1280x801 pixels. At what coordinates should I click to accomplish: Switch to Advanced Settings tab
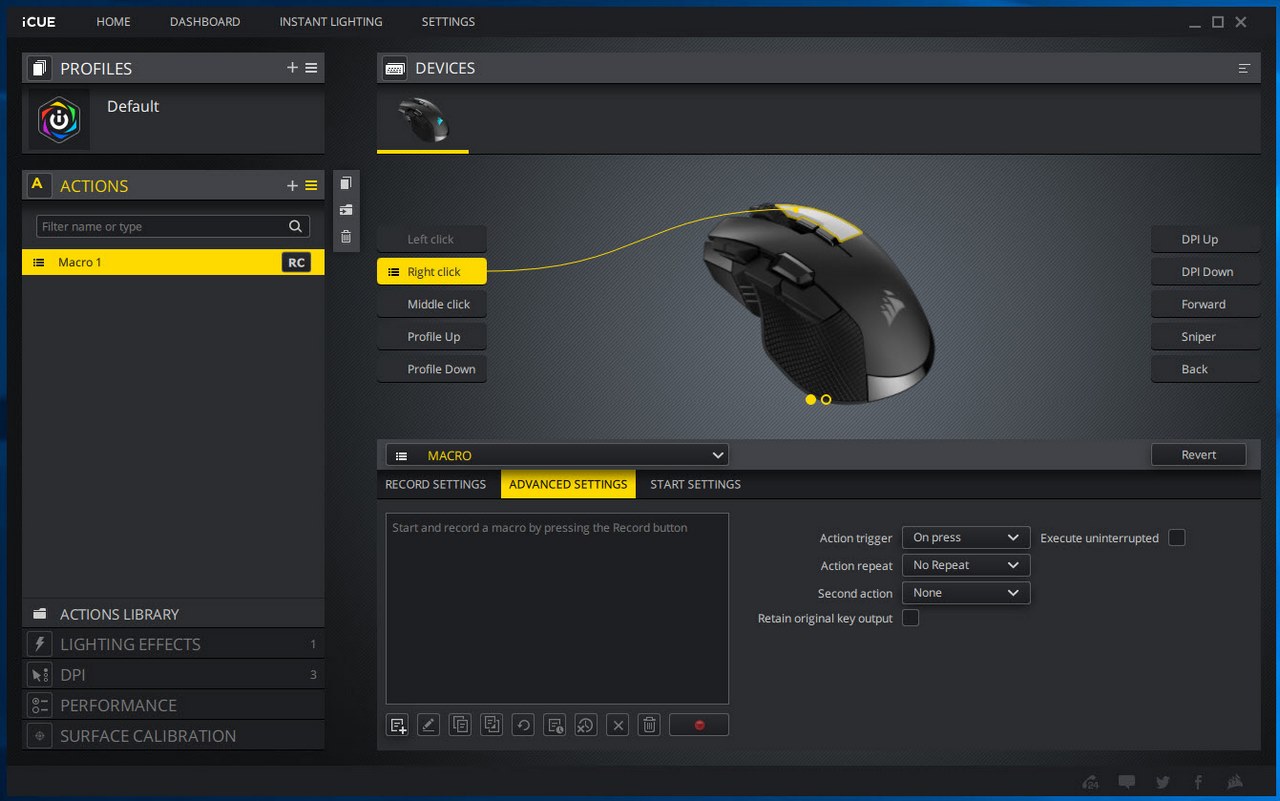(568, 484)
